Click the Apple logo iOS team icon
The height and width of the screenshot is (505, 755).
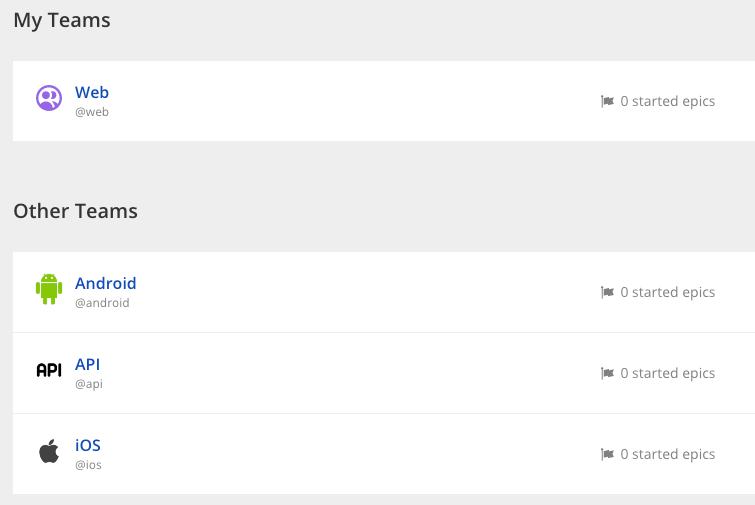[x=49, y=451]
